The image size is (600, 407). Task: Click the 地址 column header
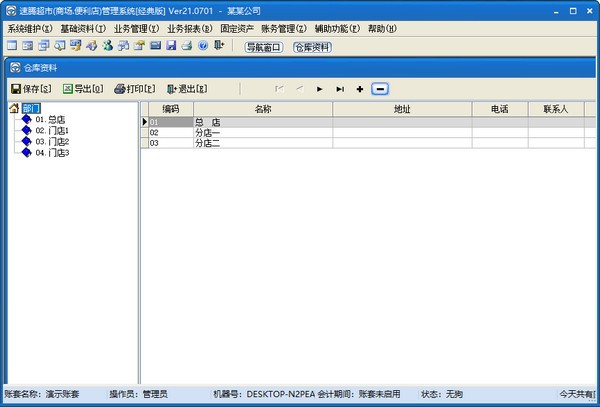[x=403, y=109]
